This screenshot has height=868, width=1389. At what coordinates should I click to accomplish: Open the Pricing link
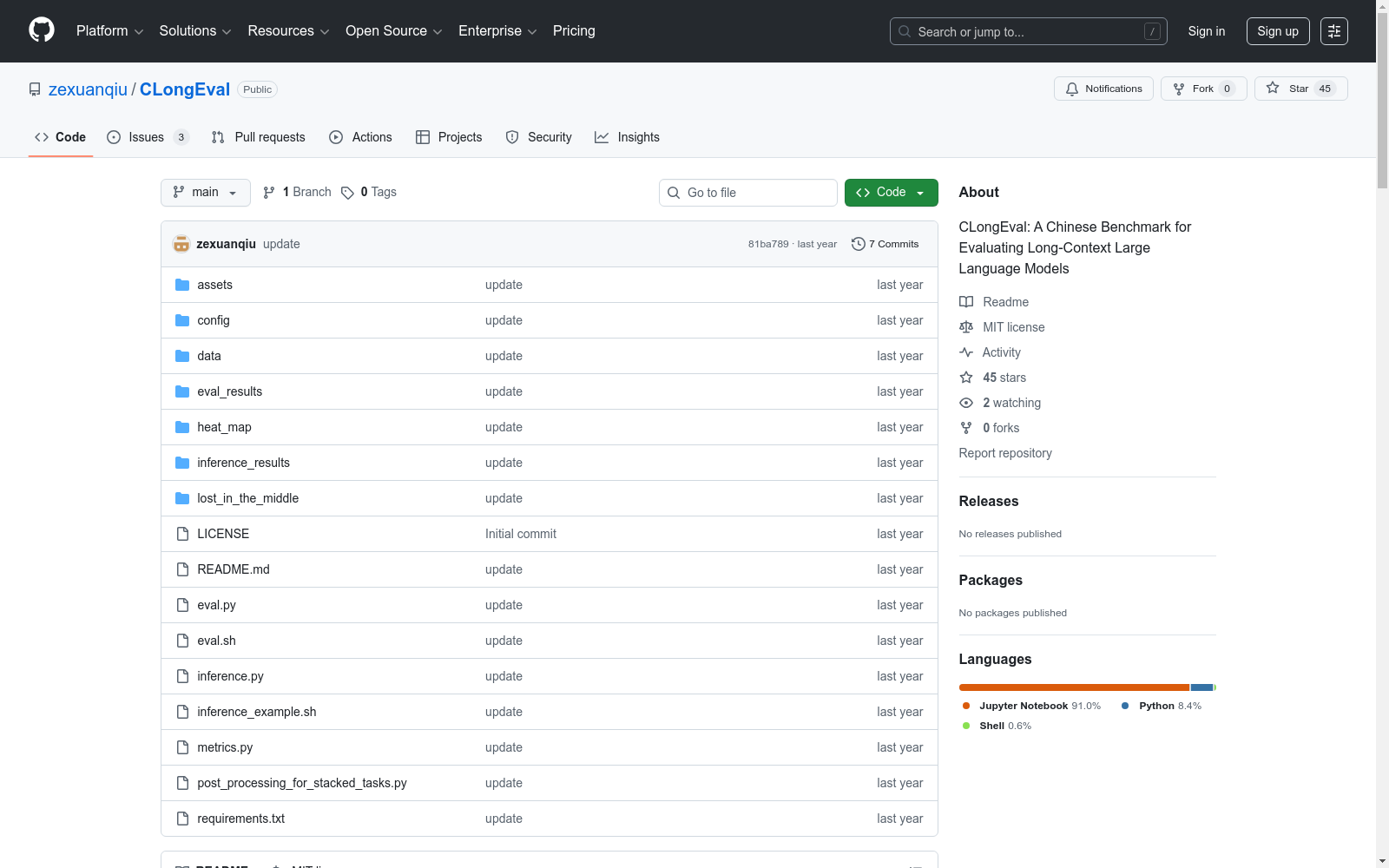(574, 31)
